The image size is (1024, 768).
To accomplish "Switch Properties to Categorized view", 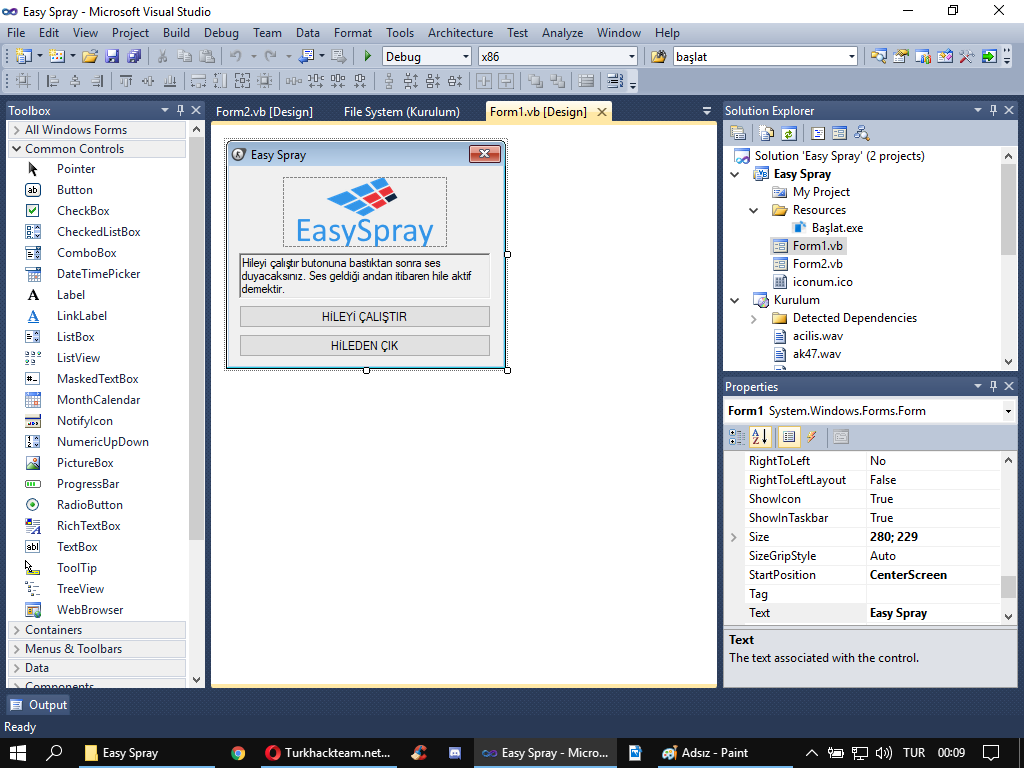I will point(737,437).
